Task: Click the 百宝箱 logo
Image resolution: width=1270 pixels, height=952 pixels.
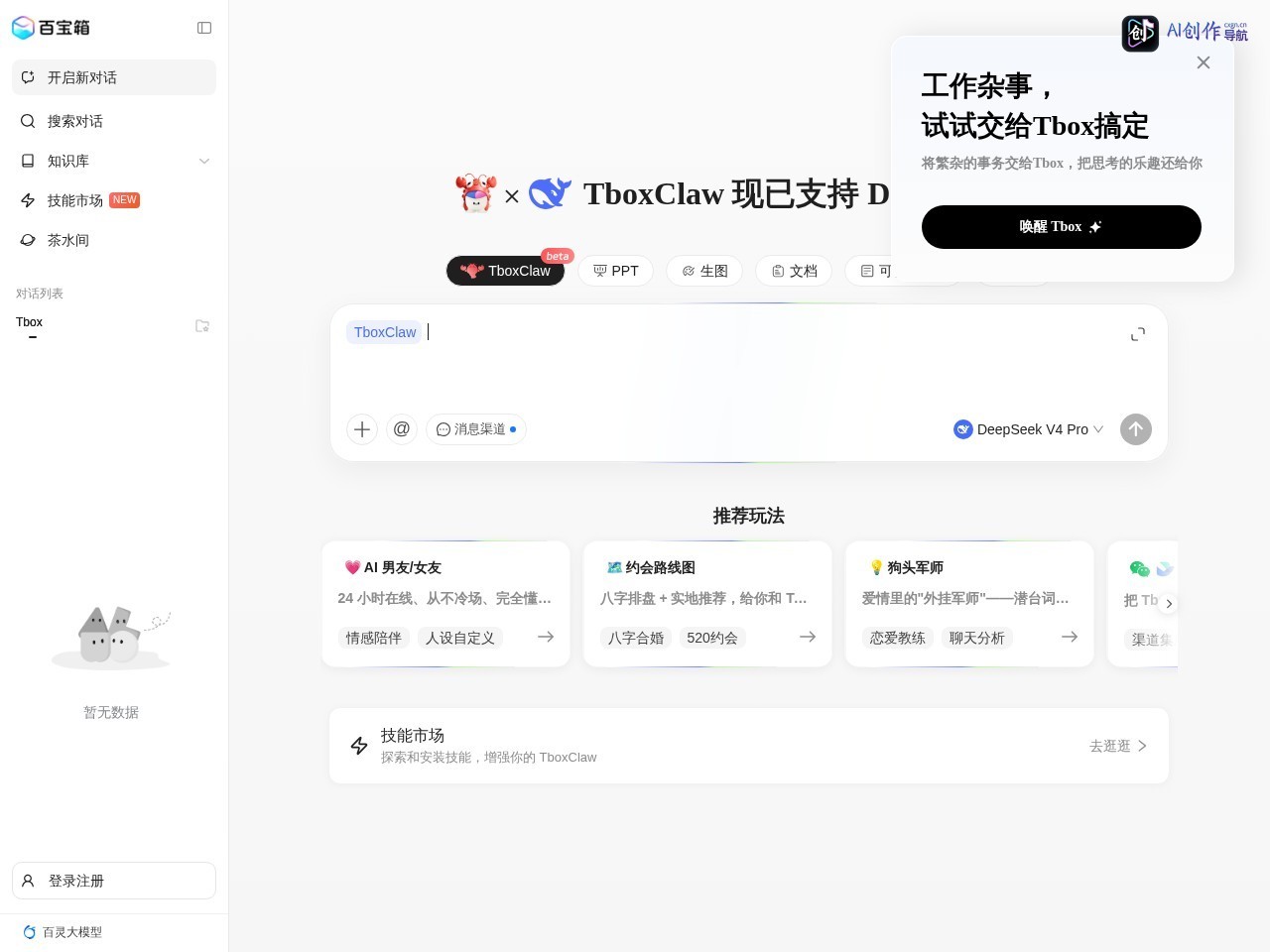Action: pyautogui.click(x=51, y=28)
